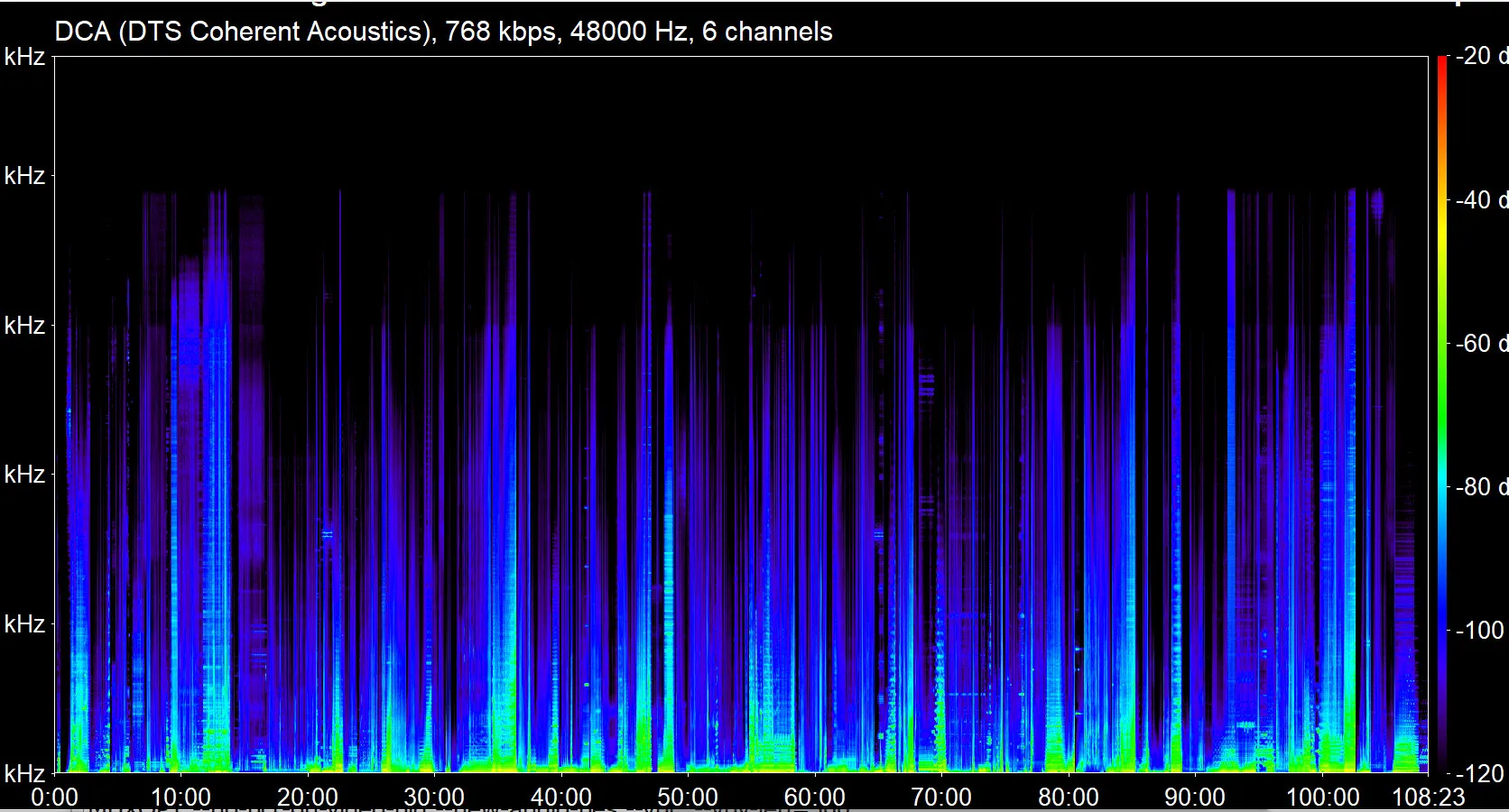Click the 0:00 time axis label

pos(54,797)
